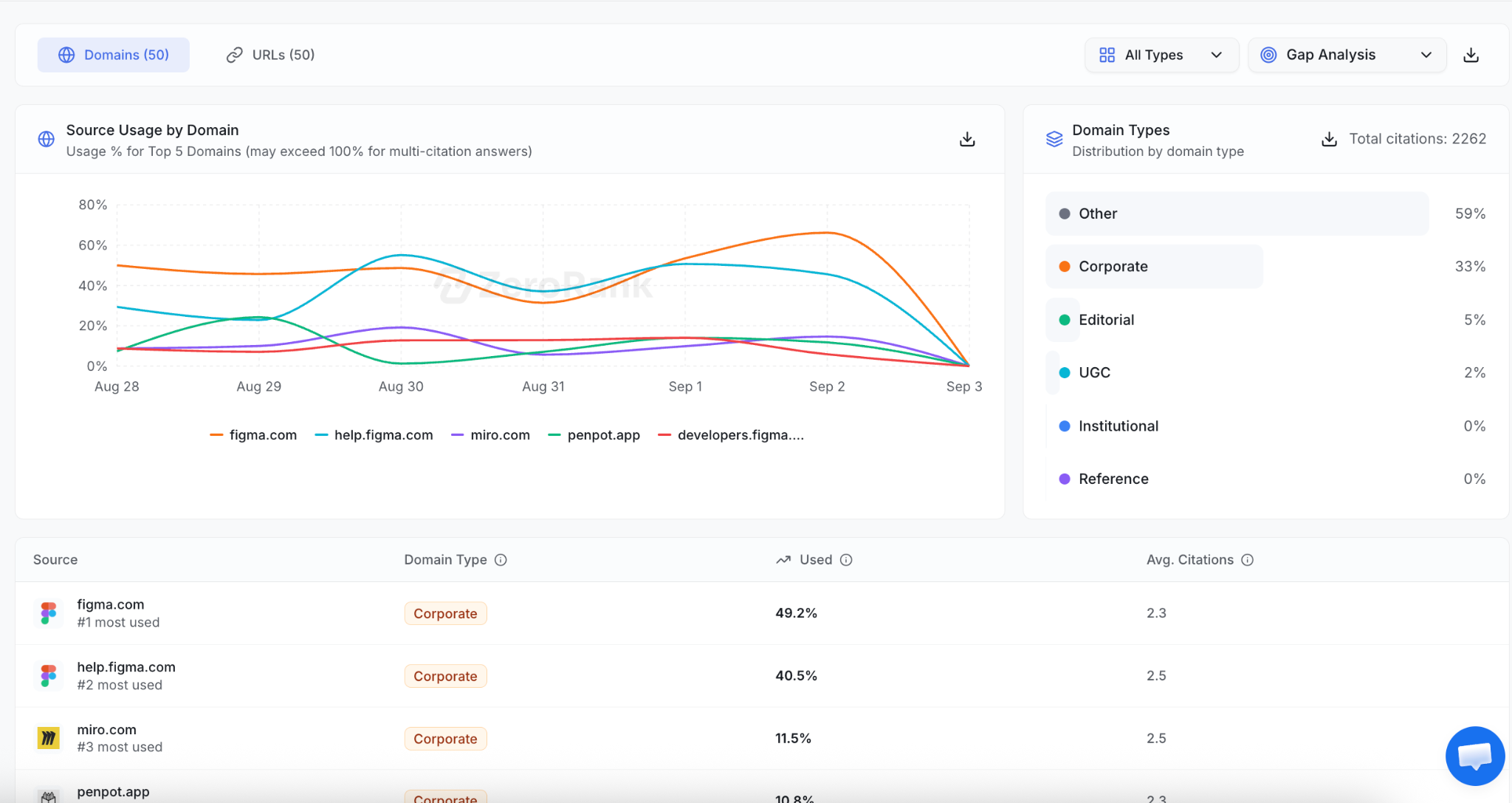
Task: Toggle penpot.app series in chart legend
Action: point(594,435)
